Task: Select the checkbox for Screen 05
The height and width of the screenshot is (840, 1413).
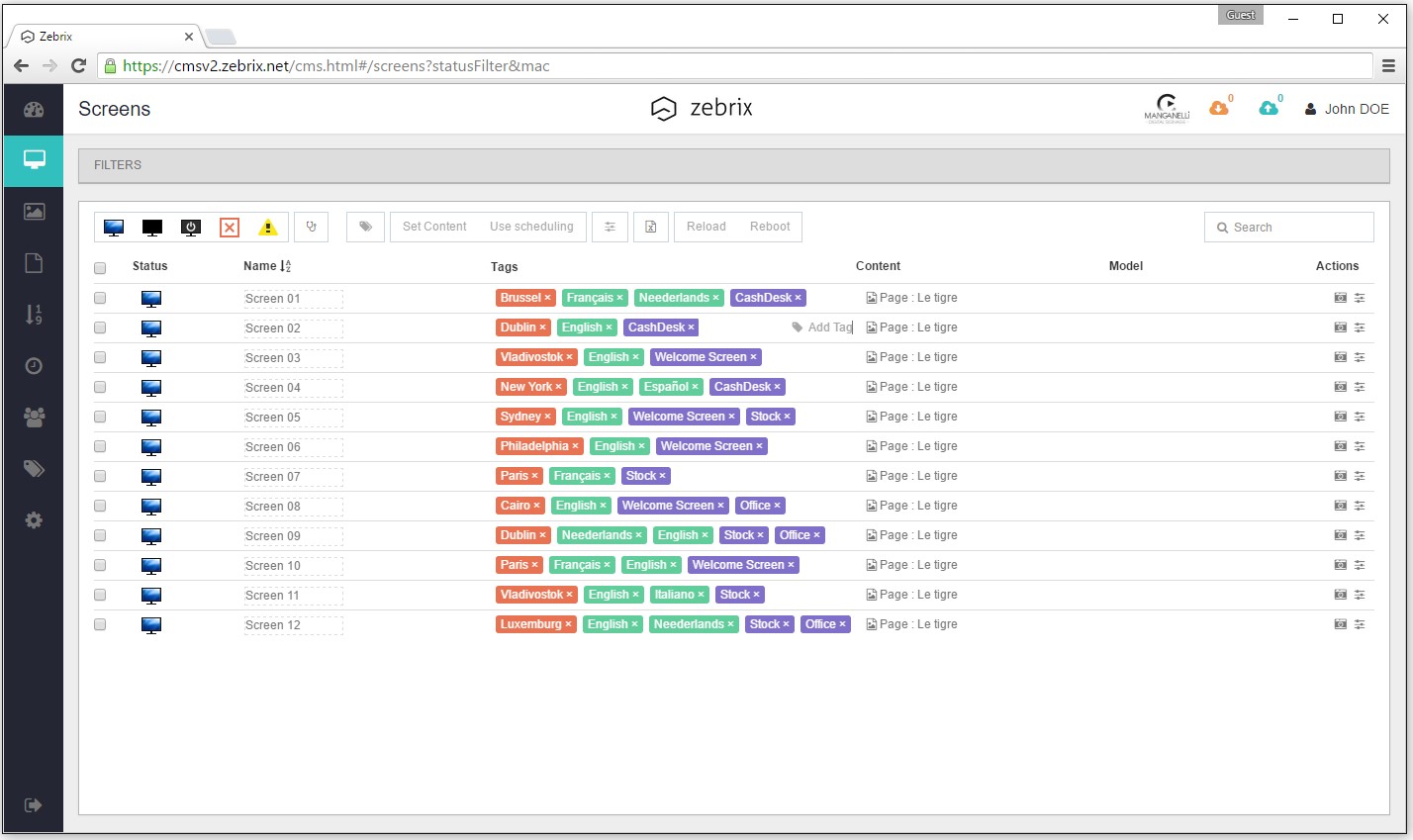Action: point(99,417)
